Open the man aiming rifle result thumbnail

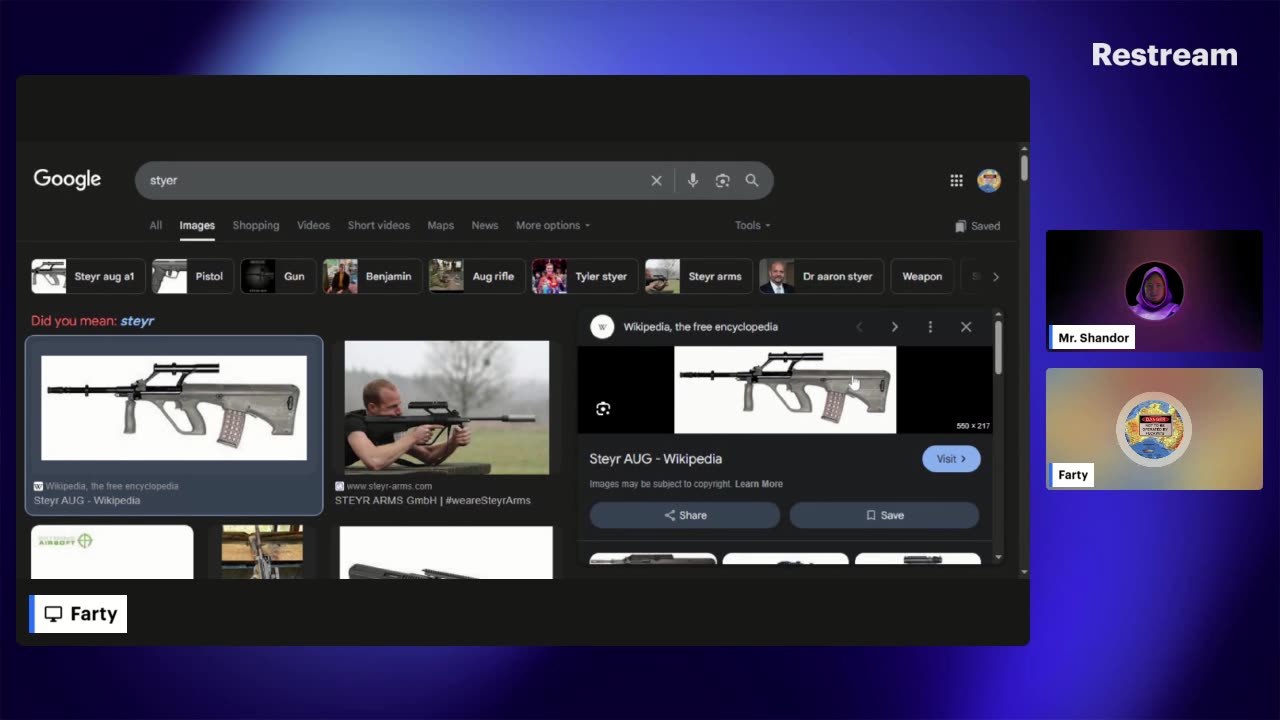pos(446,407)
